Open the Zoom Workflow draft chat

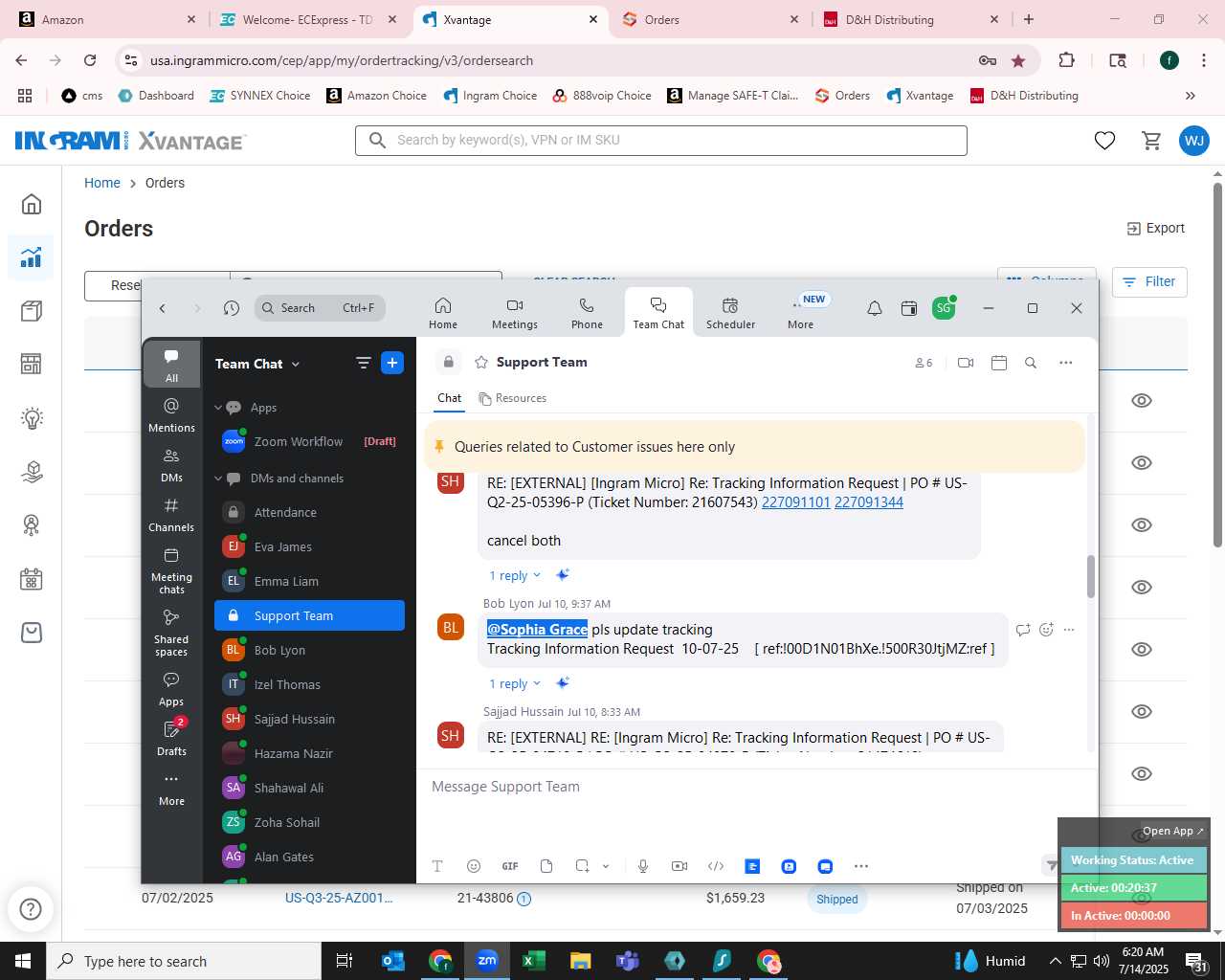(x=309, y=441)
